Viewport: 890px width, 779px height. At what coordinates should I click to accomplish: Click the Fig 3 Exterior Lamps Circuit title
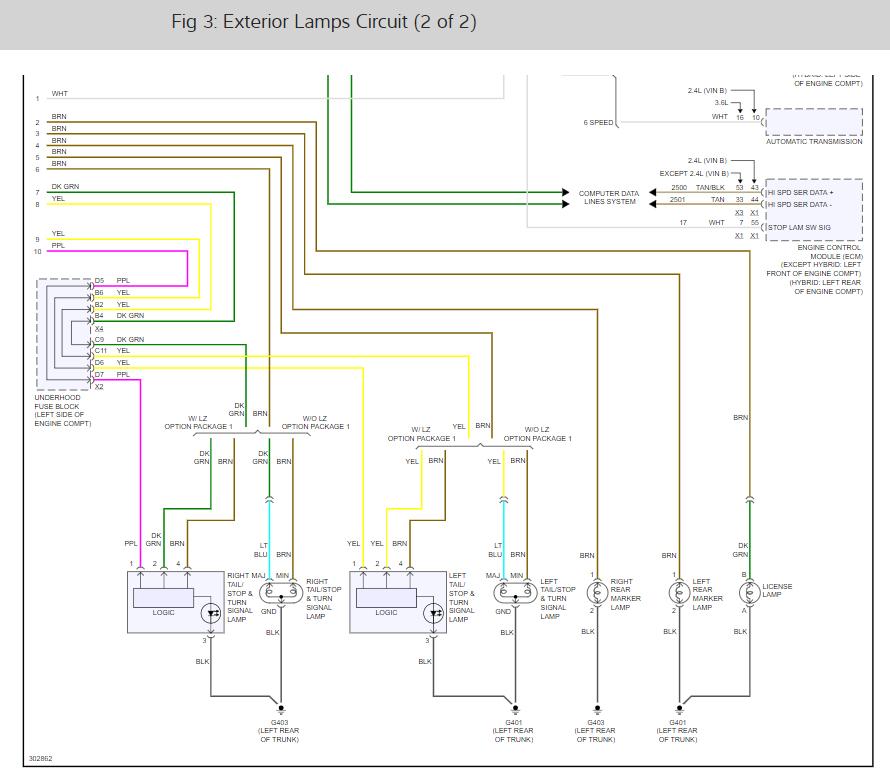pyautogui.click(x=324, y=22)
